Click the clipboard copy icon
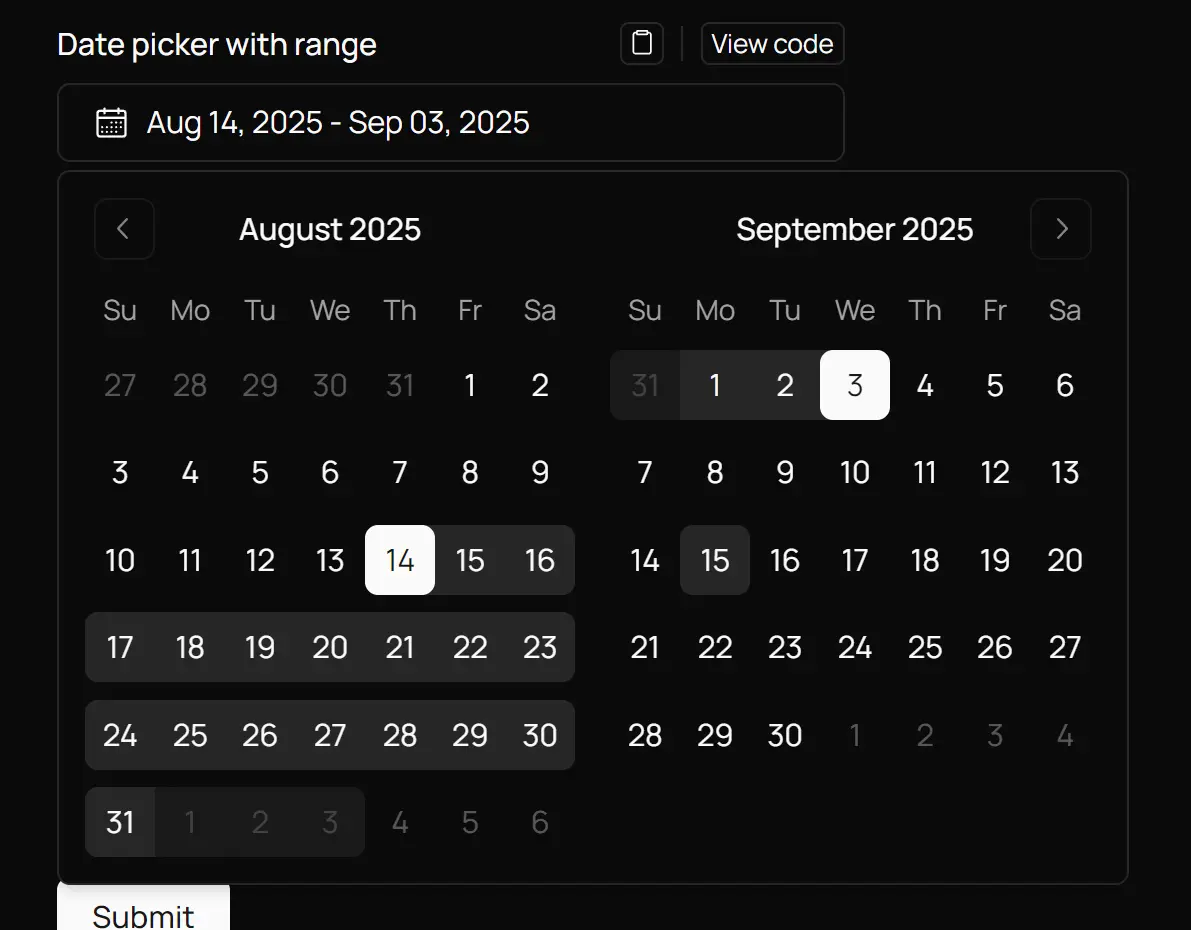 click(642, 44)
